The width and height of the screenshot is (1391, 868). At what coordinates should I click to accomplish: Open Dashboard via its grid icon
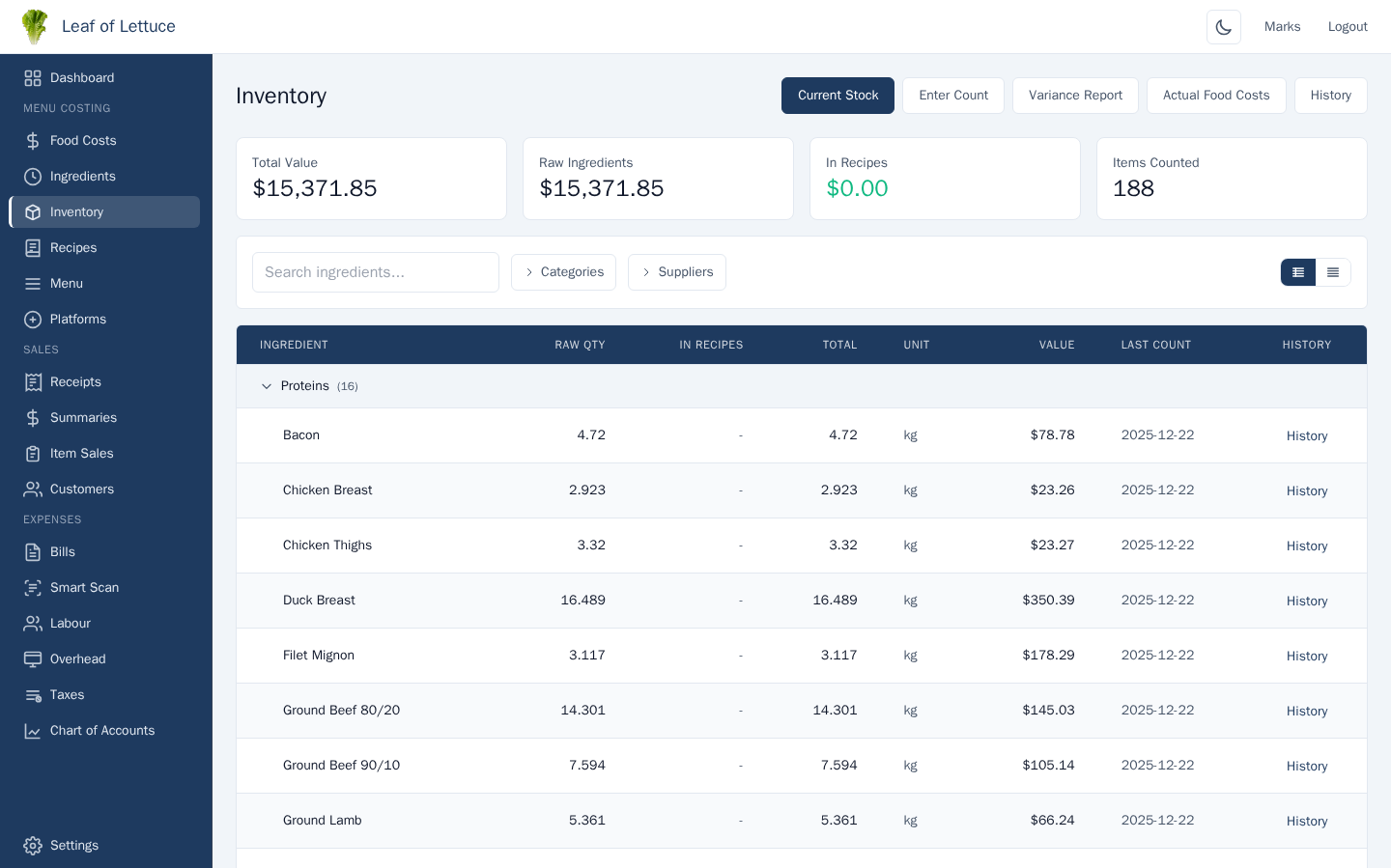(x=33, y=78)
